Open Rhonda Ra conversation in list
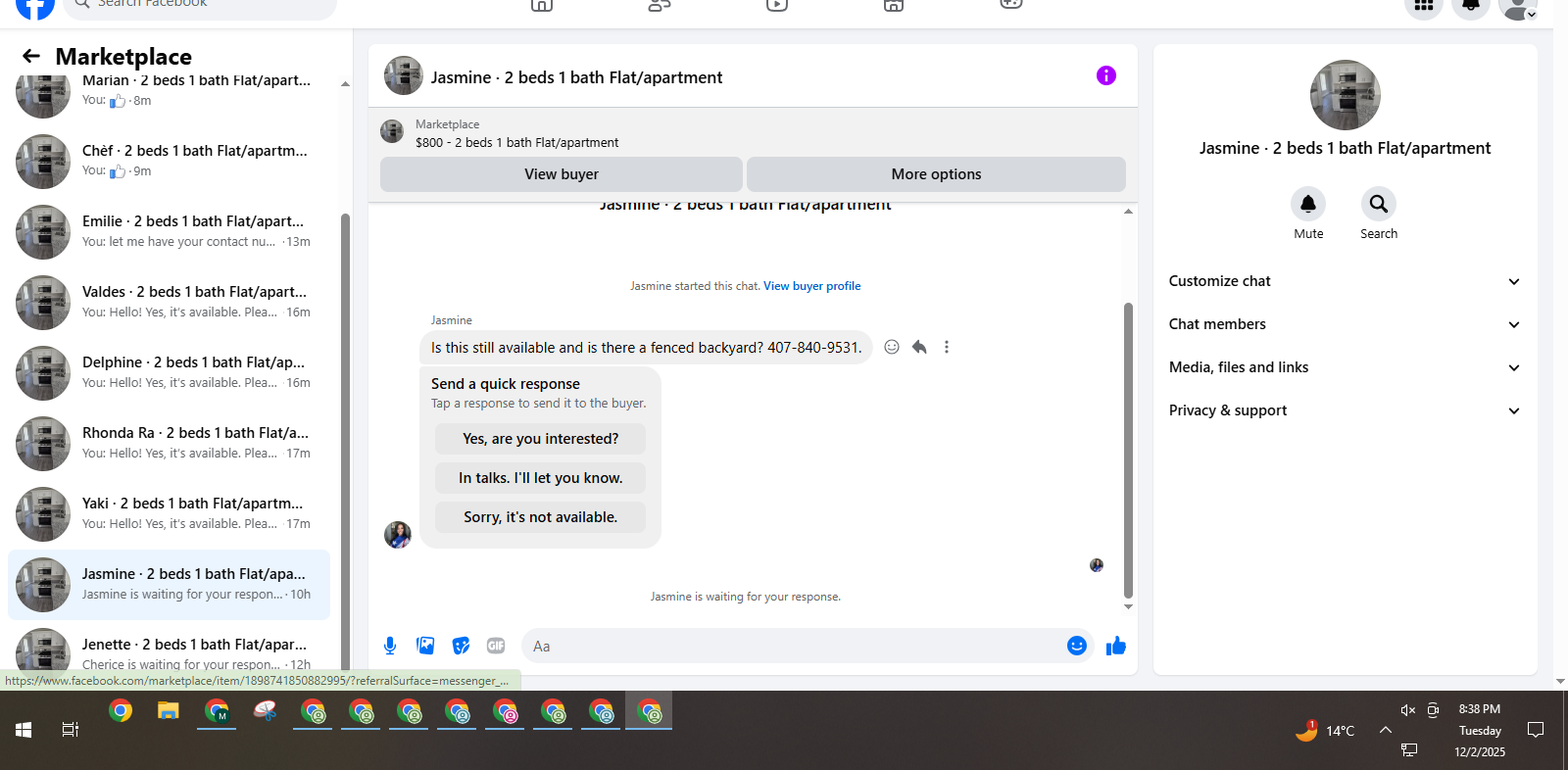This screenshot has width=1568, height=770. pyautogui.click(x=169, y=443)
